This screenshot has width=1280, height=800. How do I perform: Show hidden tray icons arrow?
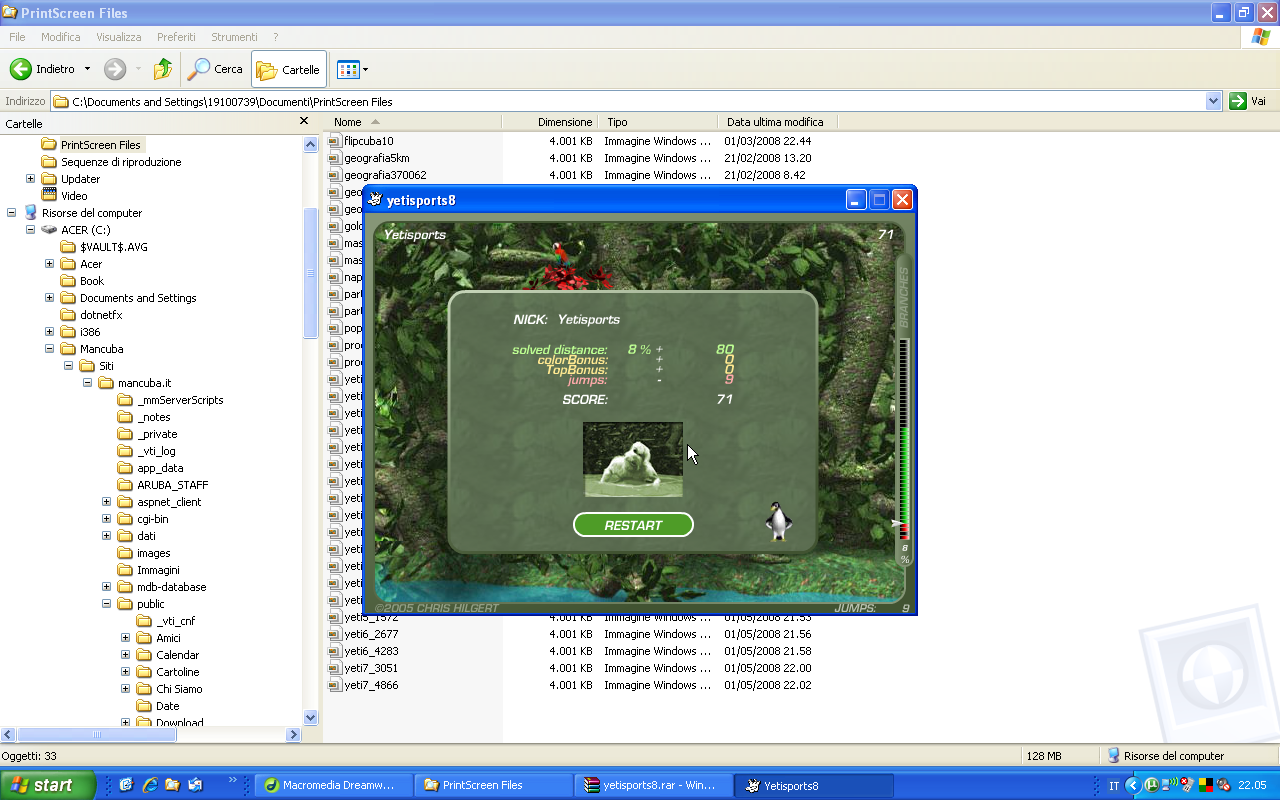pyautogui.click(x=1133, y=785)
